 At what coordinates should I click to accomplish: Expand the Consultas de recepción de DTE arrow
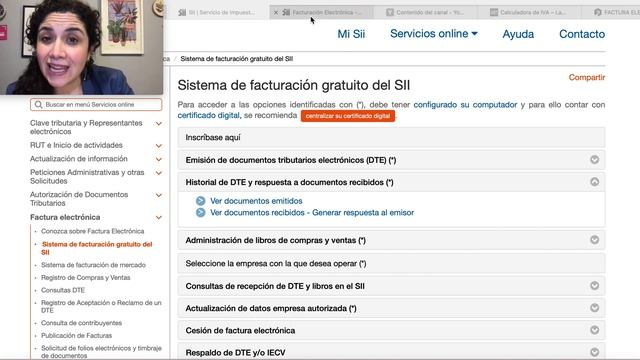click(594, 286)
